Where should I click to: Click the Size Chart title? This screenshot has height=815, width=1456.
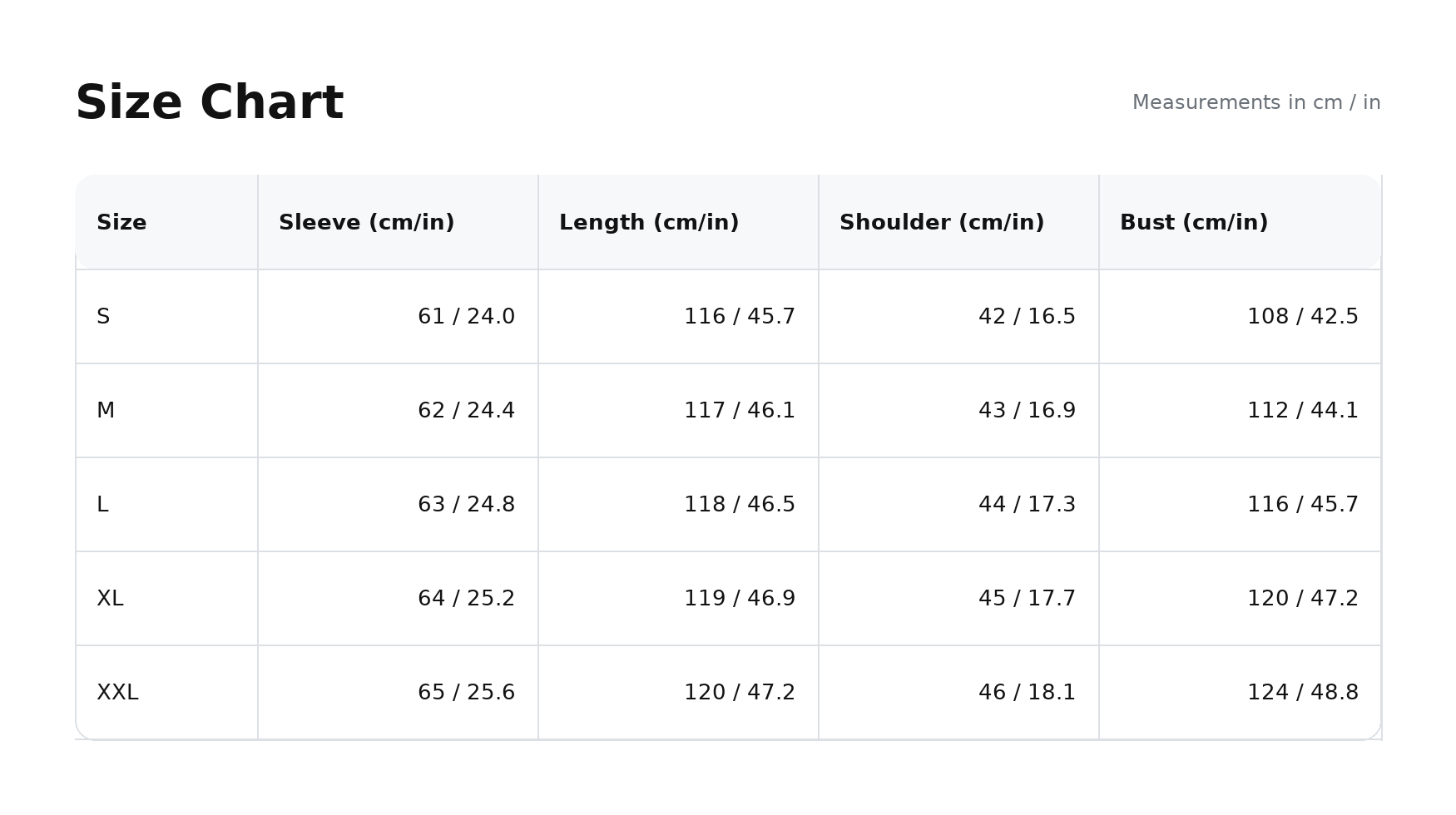(210, 103)
